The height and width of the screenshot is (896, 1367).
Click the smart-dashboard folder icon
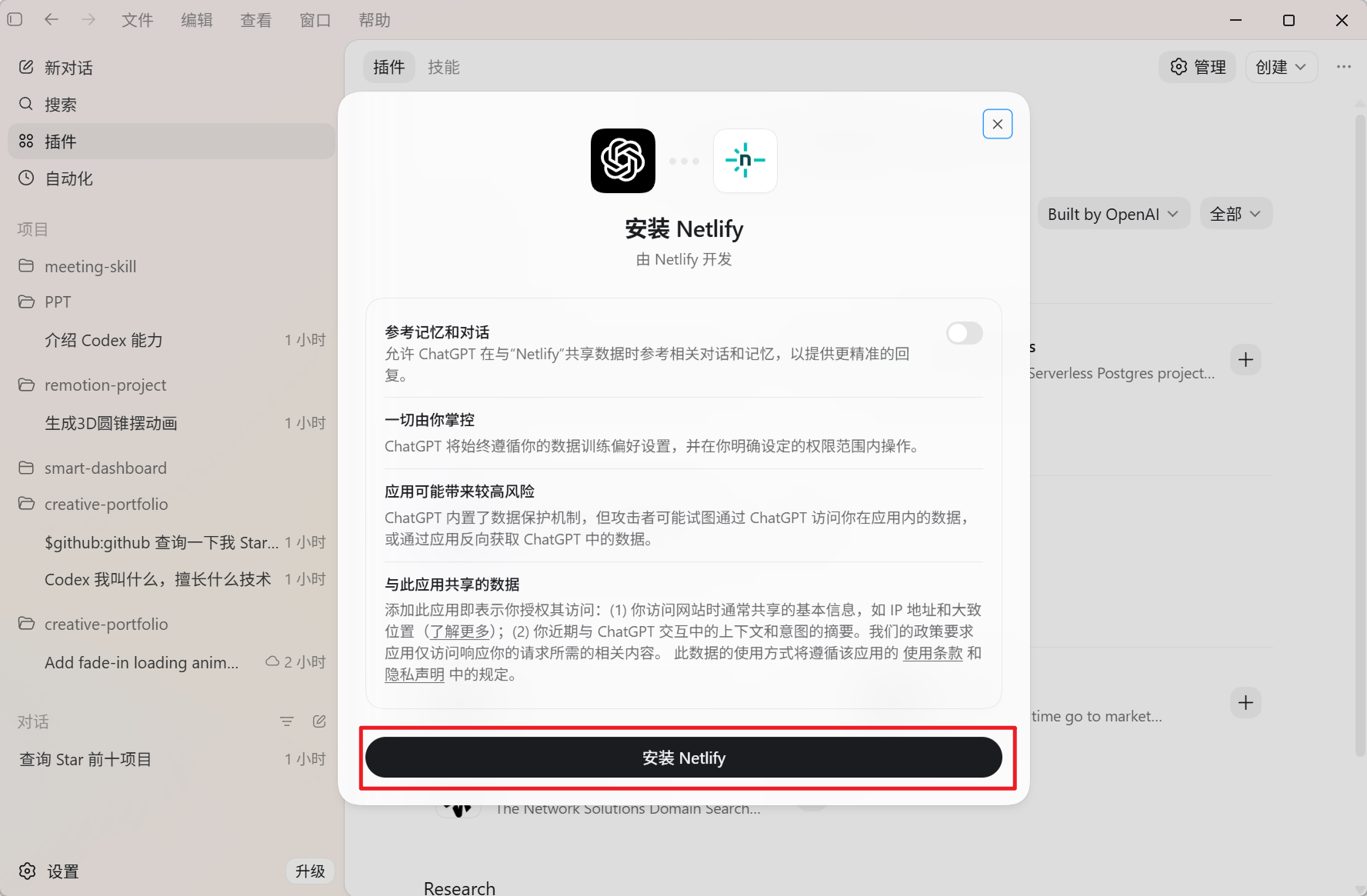click(26, 468)
